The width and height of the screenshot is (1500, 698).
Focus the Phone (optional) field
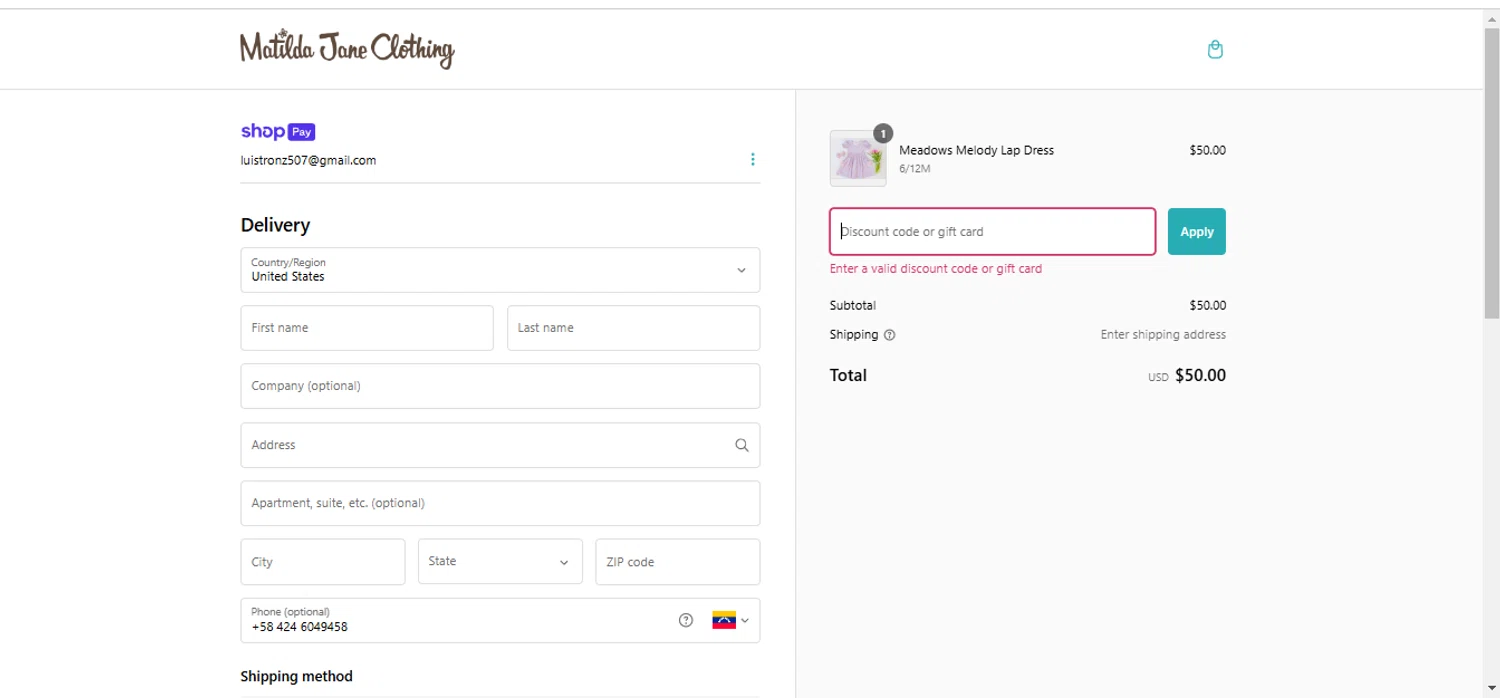pos(500,620)
